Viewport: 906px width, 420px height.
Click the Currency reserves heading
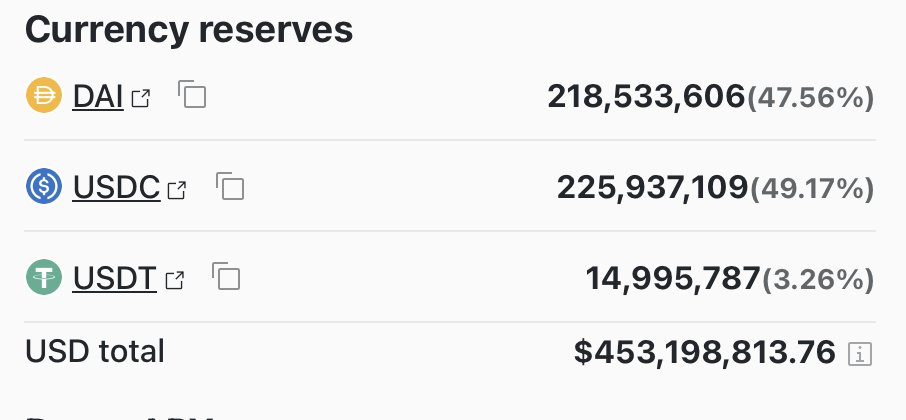tap(189, 29)
